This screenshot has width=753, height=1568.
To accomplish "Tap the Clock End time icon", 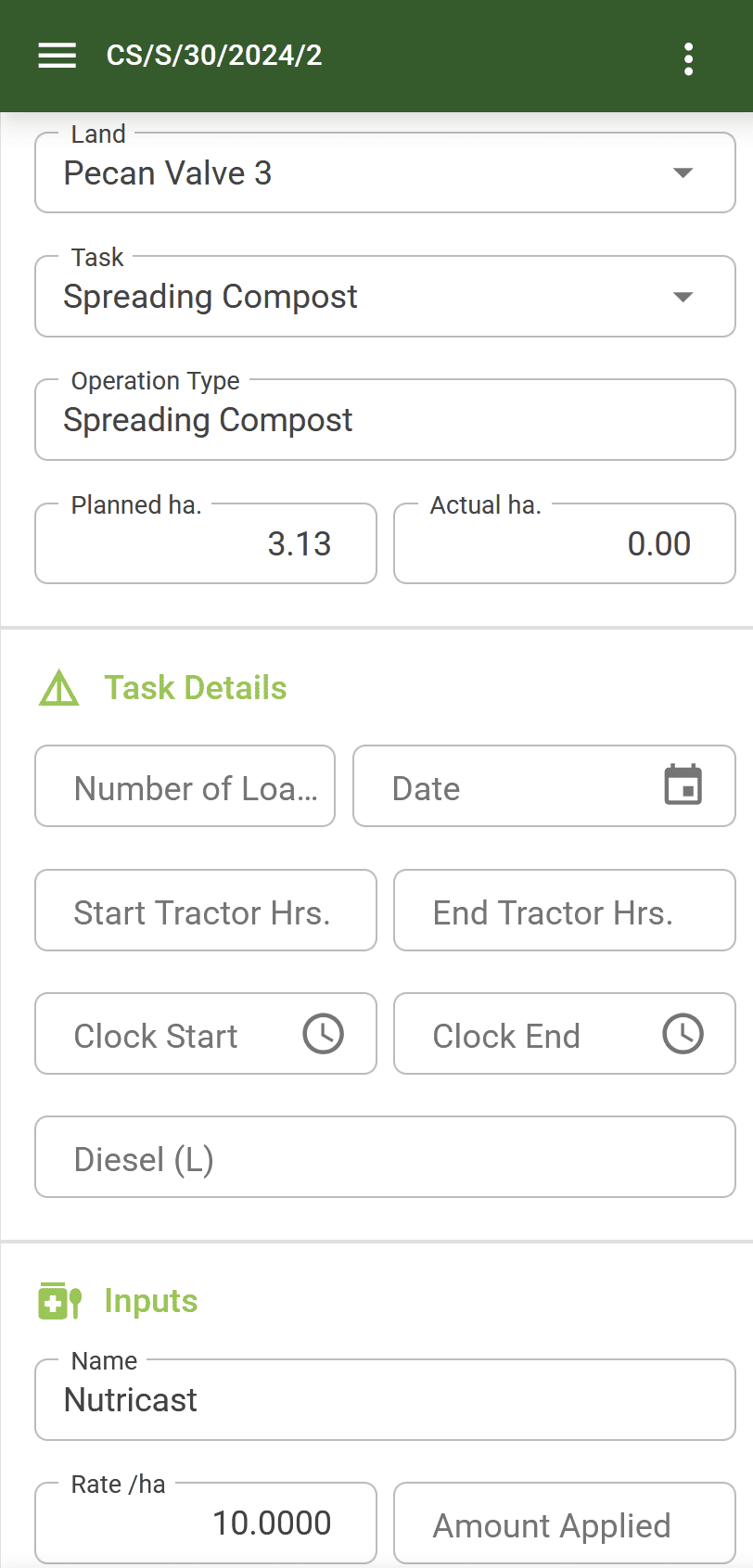I will (683, 1034).
